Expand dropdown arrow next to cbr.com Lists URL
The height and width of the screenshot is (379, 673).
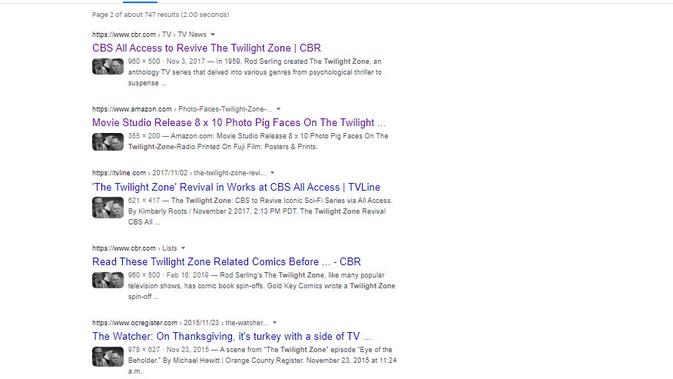[x=183, y=248]
